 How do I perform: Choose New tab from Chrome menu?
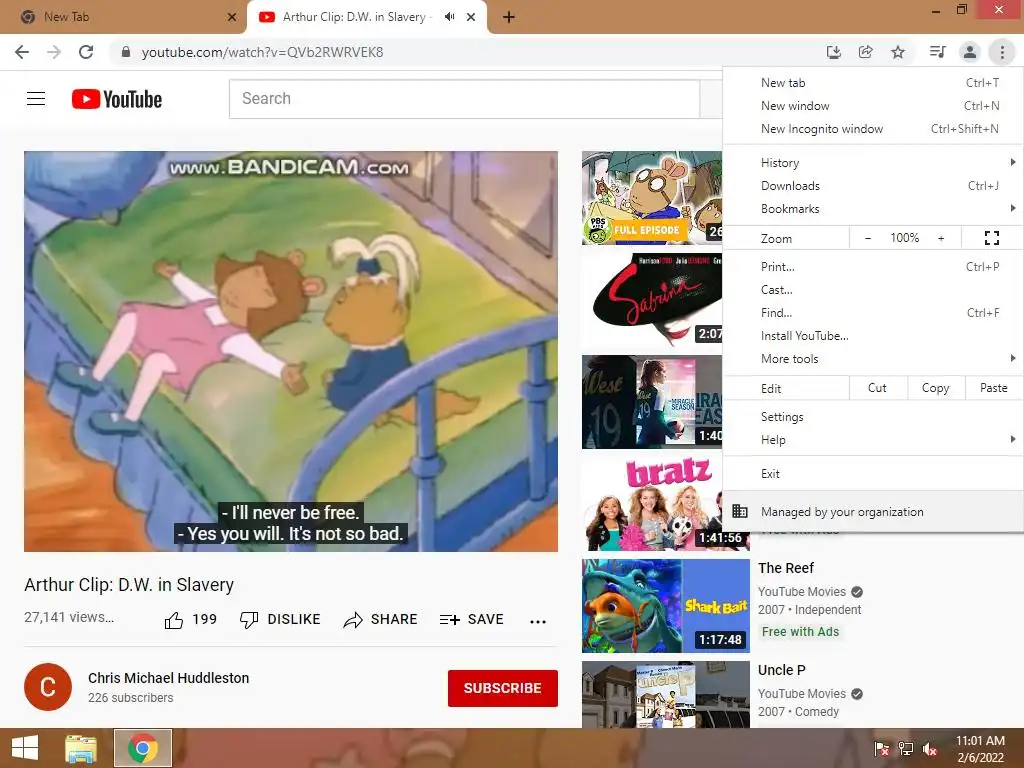[x=874, y=83]
